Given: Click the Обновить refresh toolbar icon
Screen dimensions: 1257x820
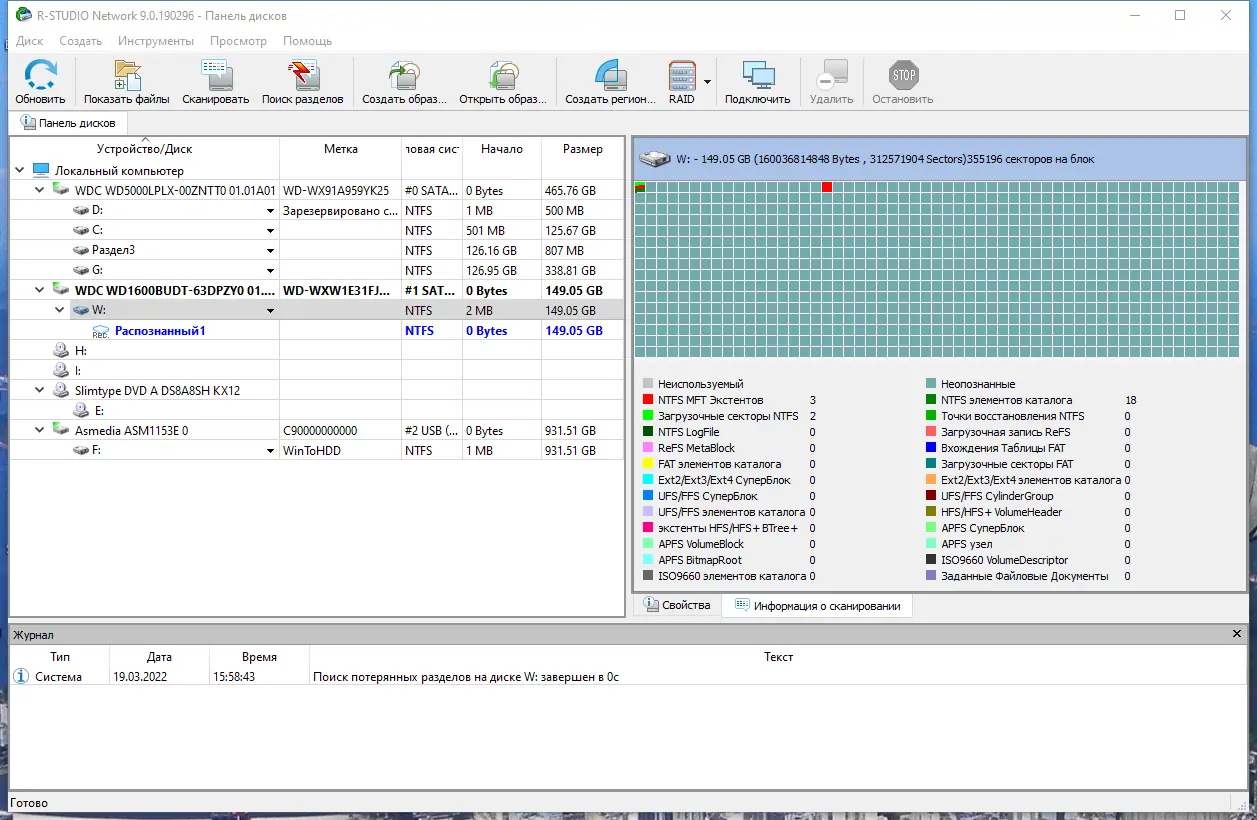Looking at the screenshot, I should coord(40,76).
